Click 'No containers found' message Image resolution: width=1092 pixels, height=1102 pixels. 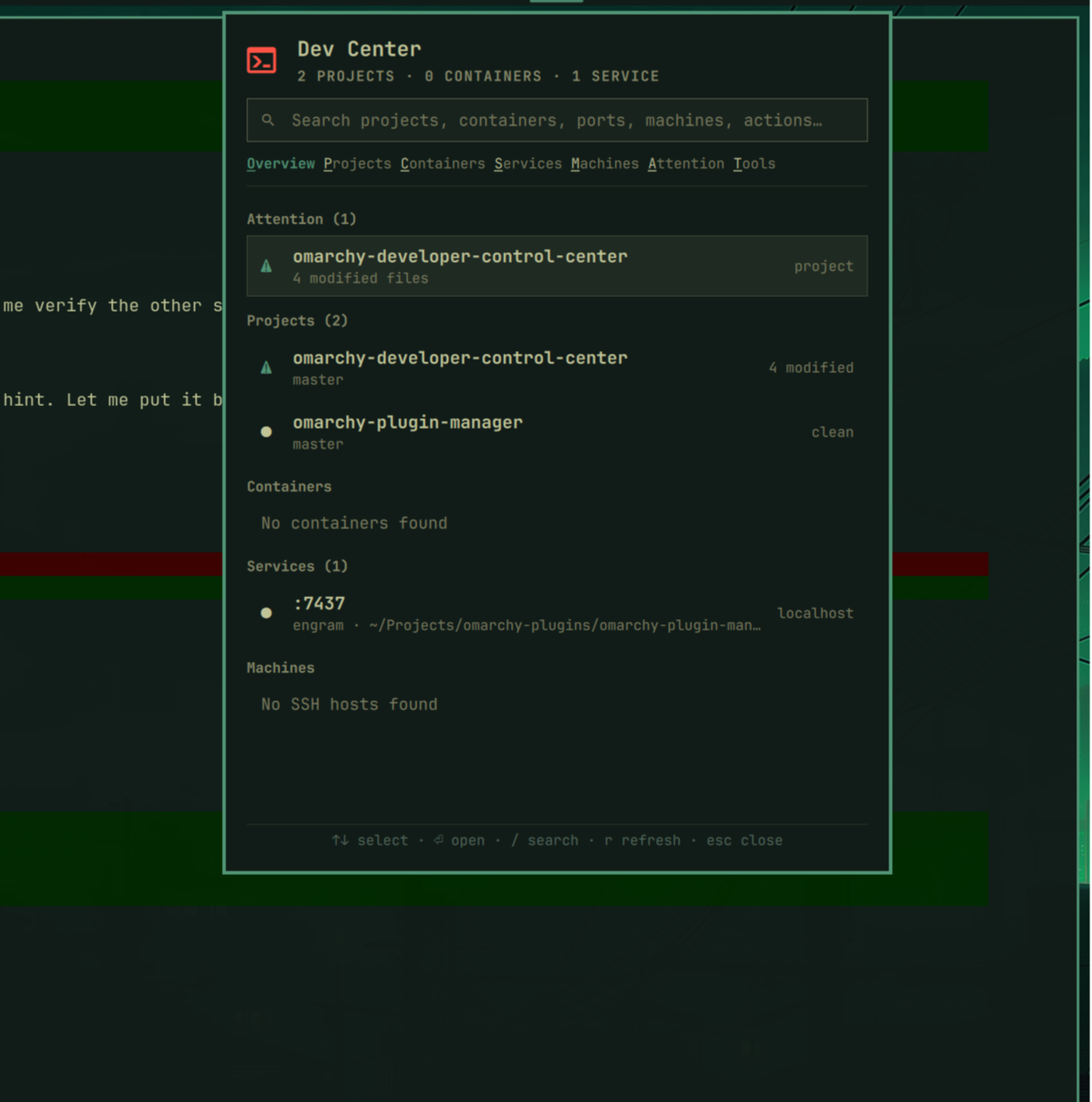click(x=354, y=523)
